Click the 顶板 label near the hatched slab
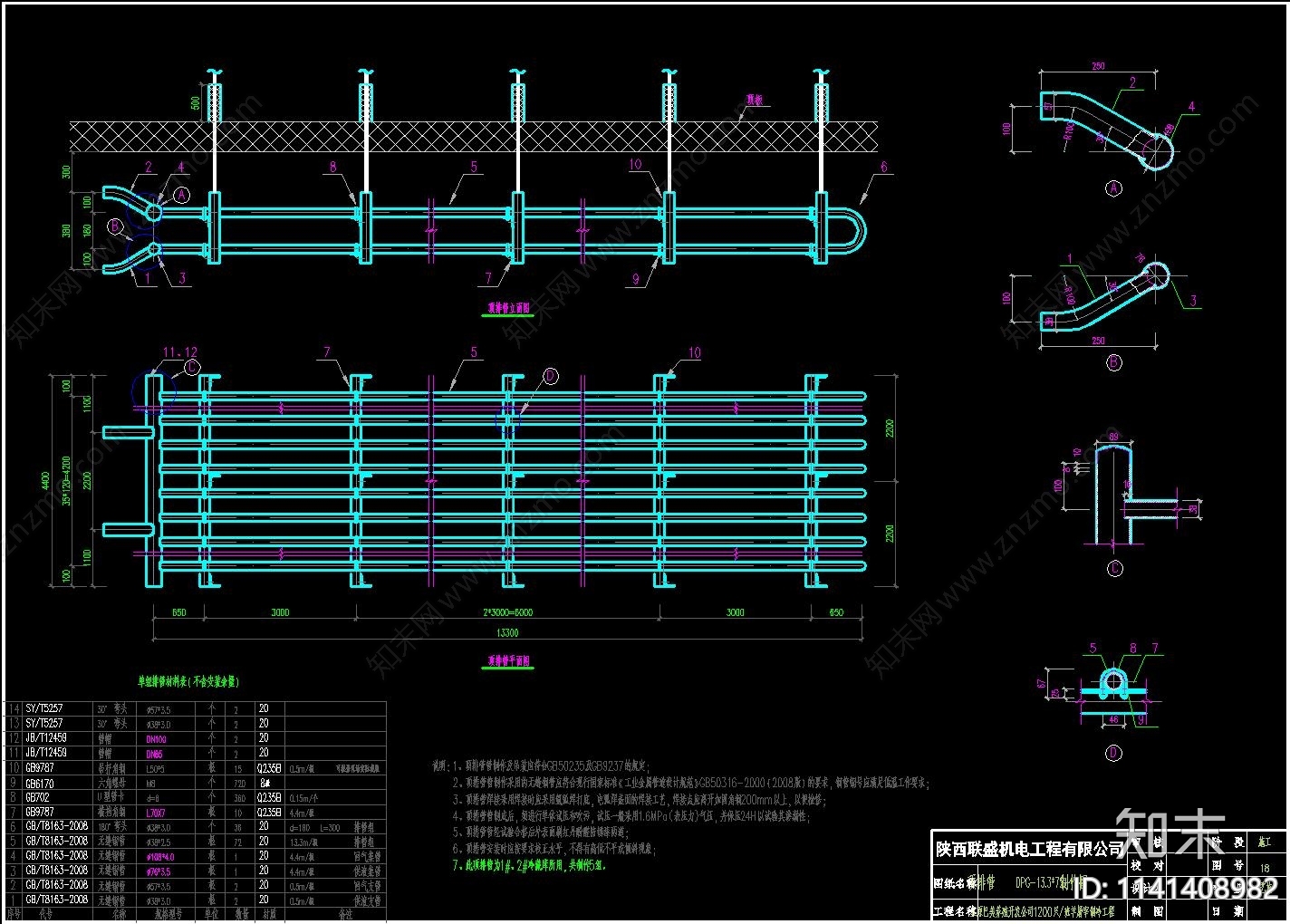Image resolution: width=1290 pixels, height=924 pixels. pyautogui.click(x=756, y=101)
